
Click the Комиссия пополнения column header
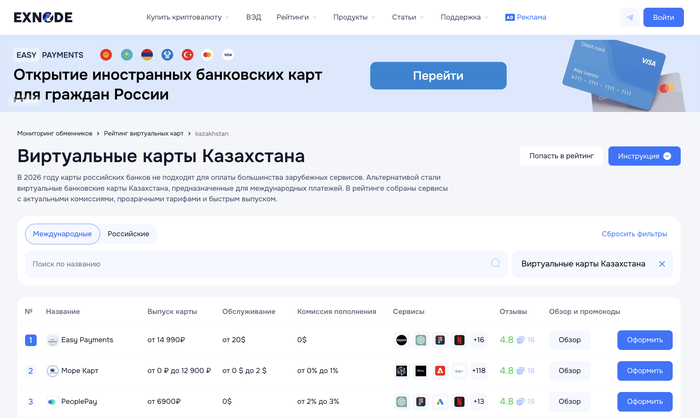337,312
